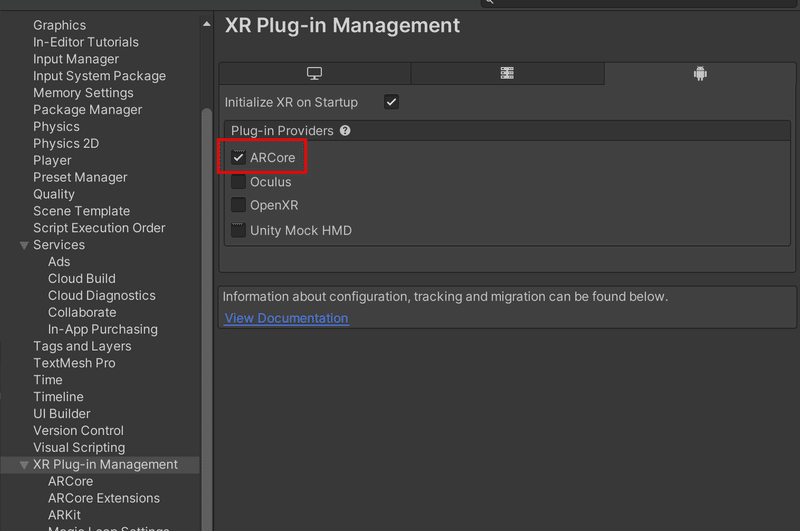
Task: Collapse the Services section
Action: point(24,245)
